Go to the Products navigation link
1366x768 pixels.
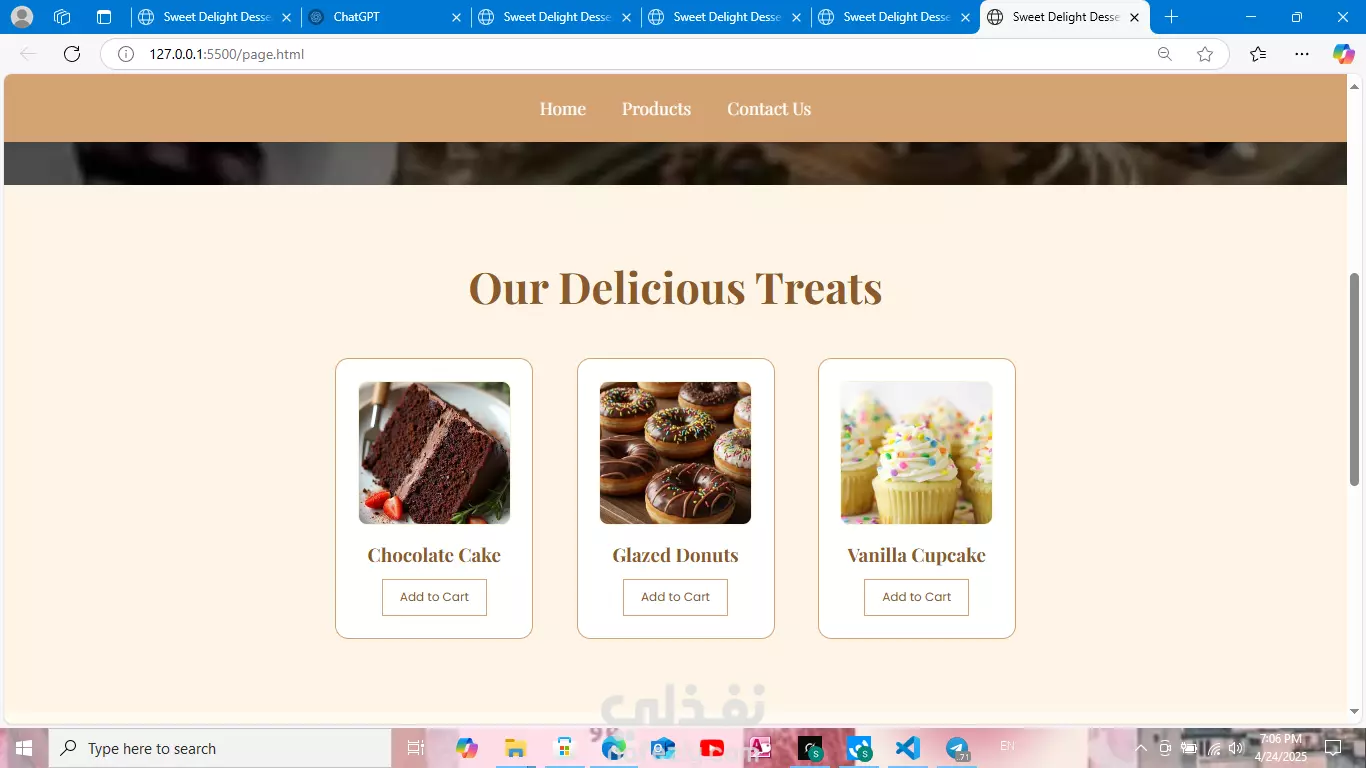point(656,109)
